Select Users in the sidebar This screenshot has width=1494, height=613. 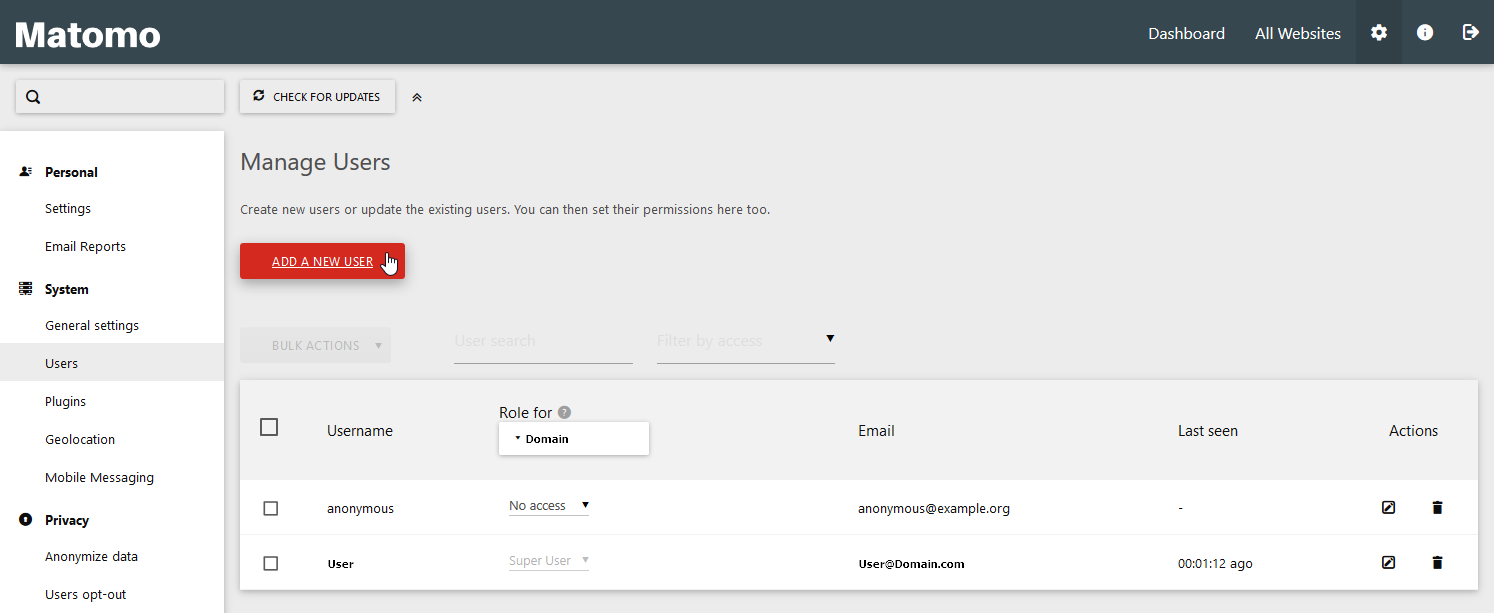[112, 363]
